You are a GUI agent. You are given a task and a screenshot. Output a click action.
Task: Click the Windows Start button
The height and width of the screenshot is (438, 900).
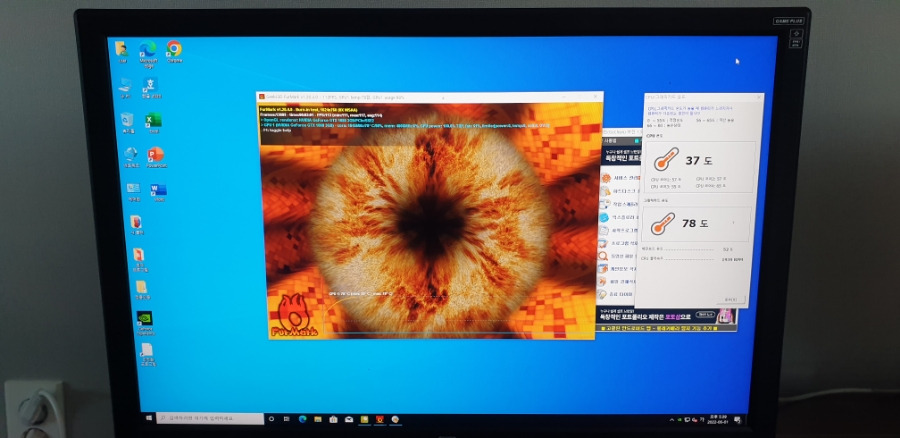pyautogui.click(x=149, y=418)
